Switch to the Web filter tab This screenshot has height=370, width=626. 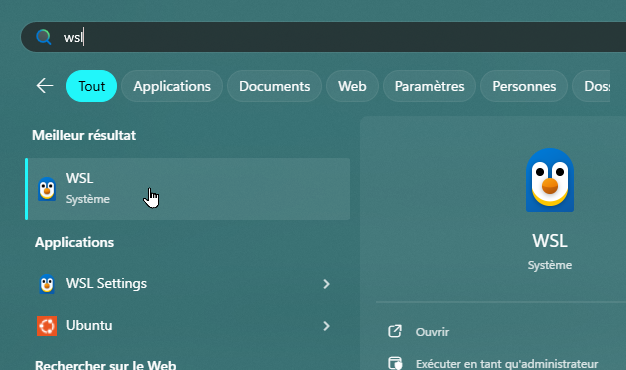click(352, 86)
